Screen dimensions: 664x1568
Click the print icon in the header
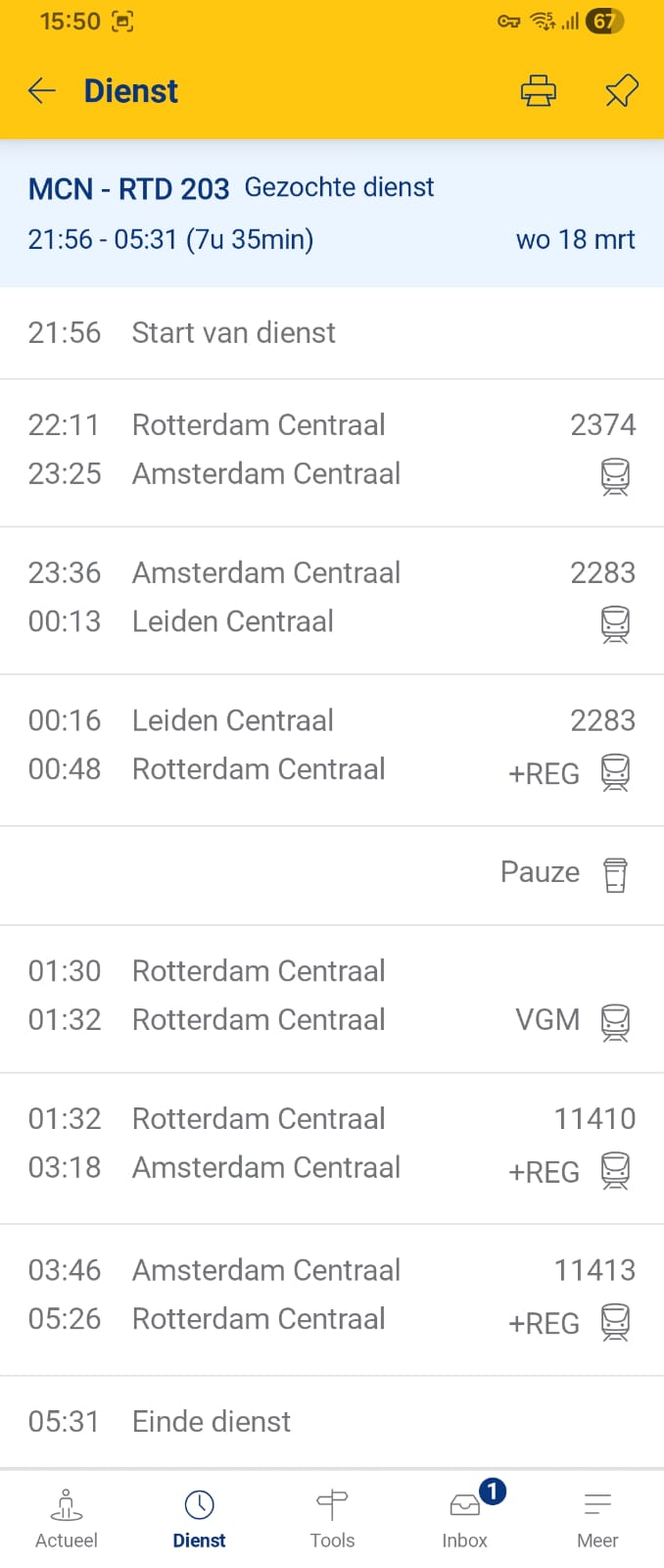pos(537,90)
